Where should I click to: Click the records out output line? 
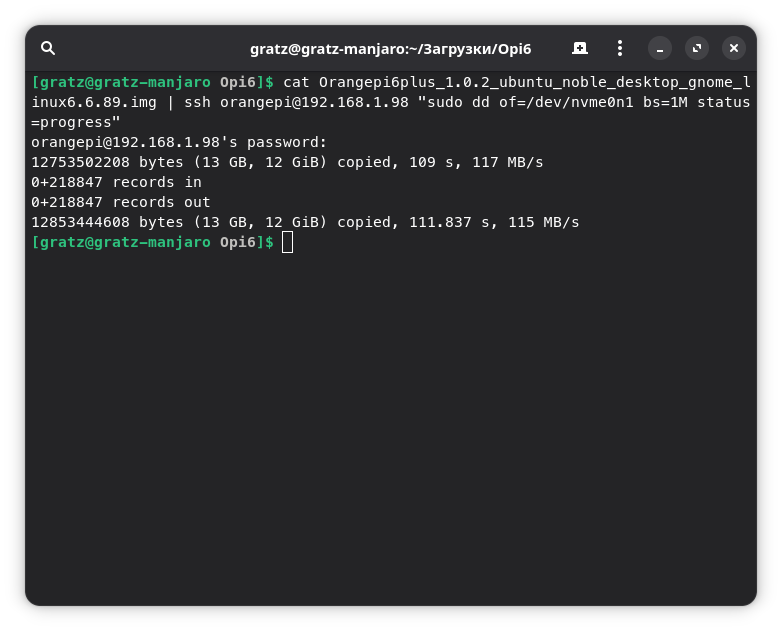click(x=121, y=202)
